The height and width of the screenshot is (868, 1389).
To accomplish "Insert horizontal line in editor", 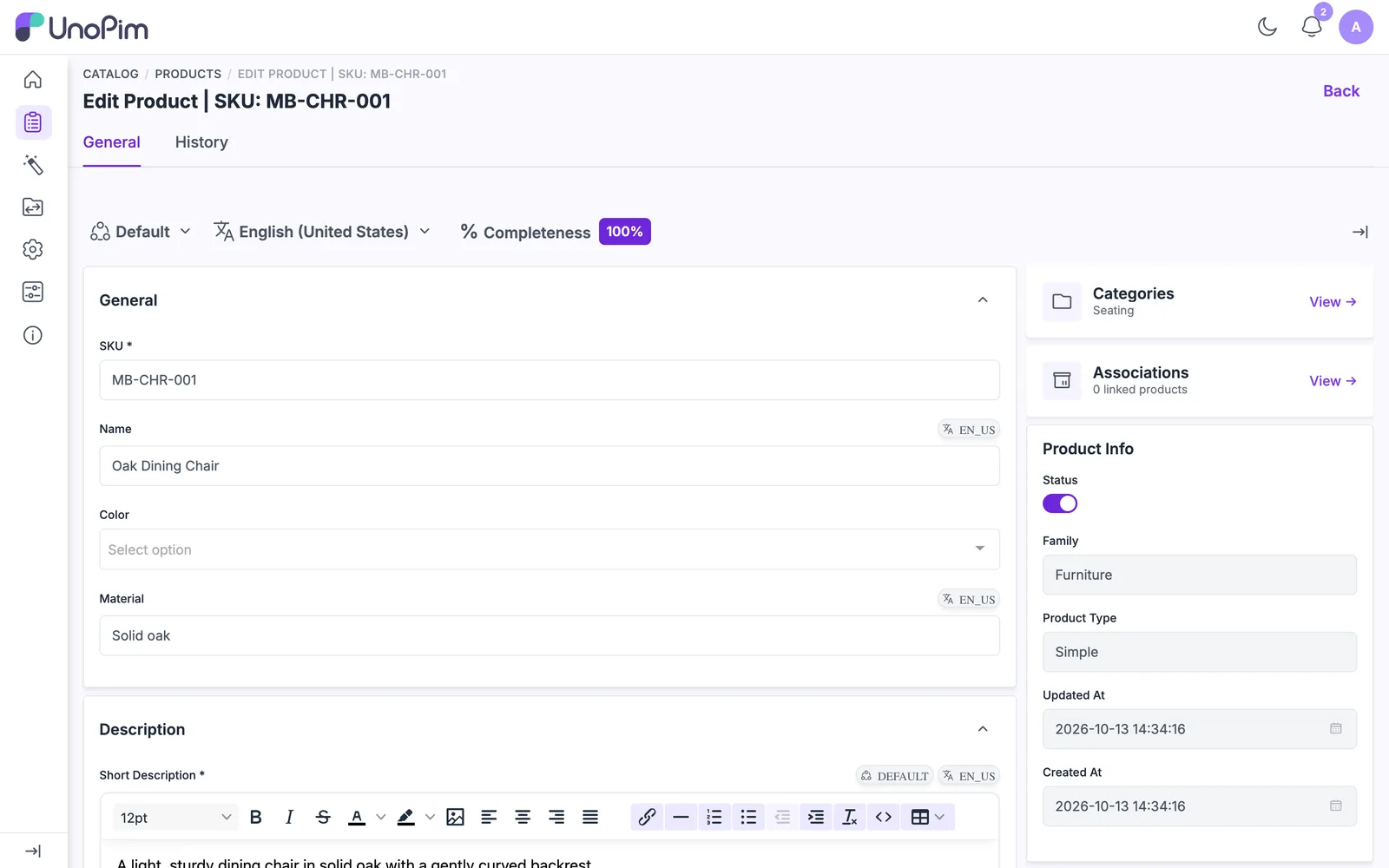I will pos(681,817).
